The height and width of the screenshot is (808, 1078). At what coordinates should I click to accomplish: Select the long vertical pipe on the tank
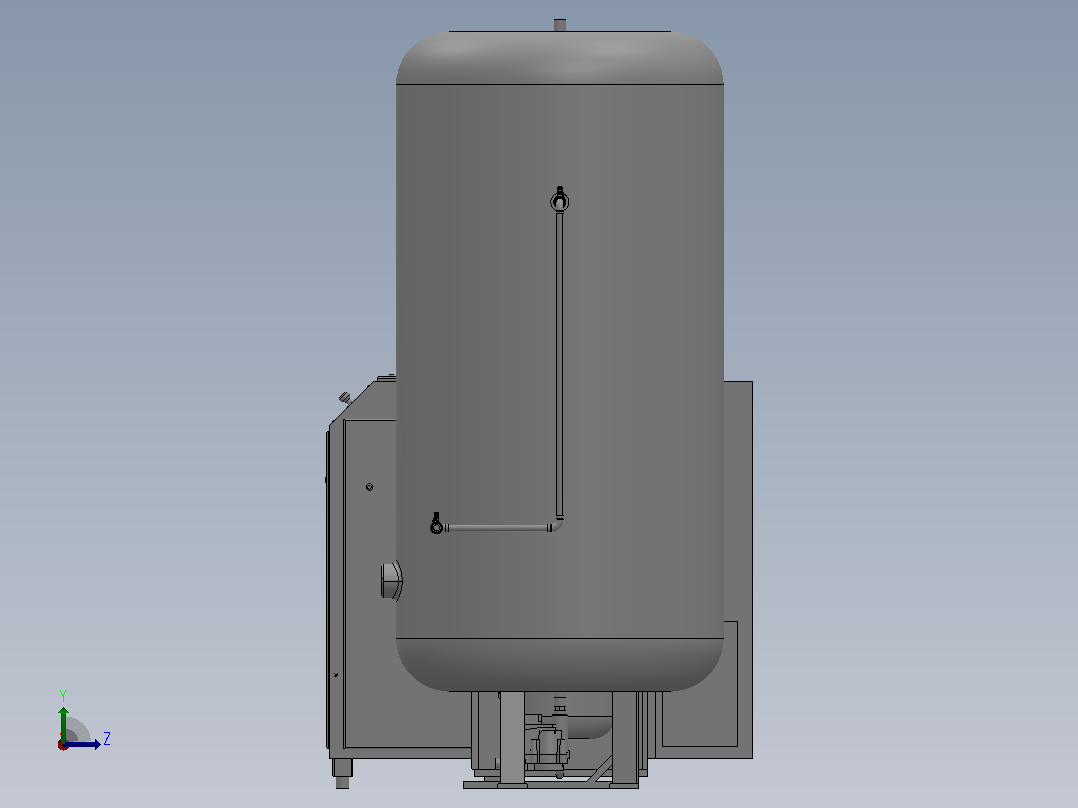[560, 364]
